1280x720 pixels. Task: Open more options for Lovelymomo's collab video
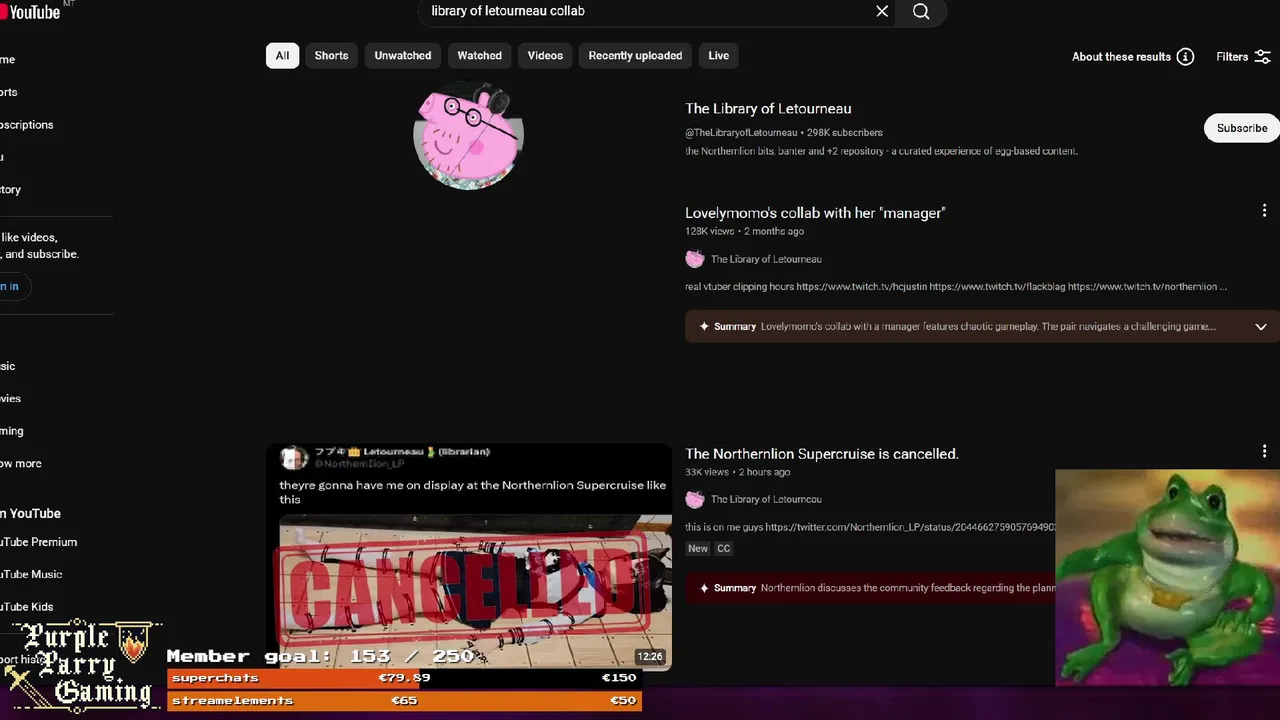[1264, 211]
